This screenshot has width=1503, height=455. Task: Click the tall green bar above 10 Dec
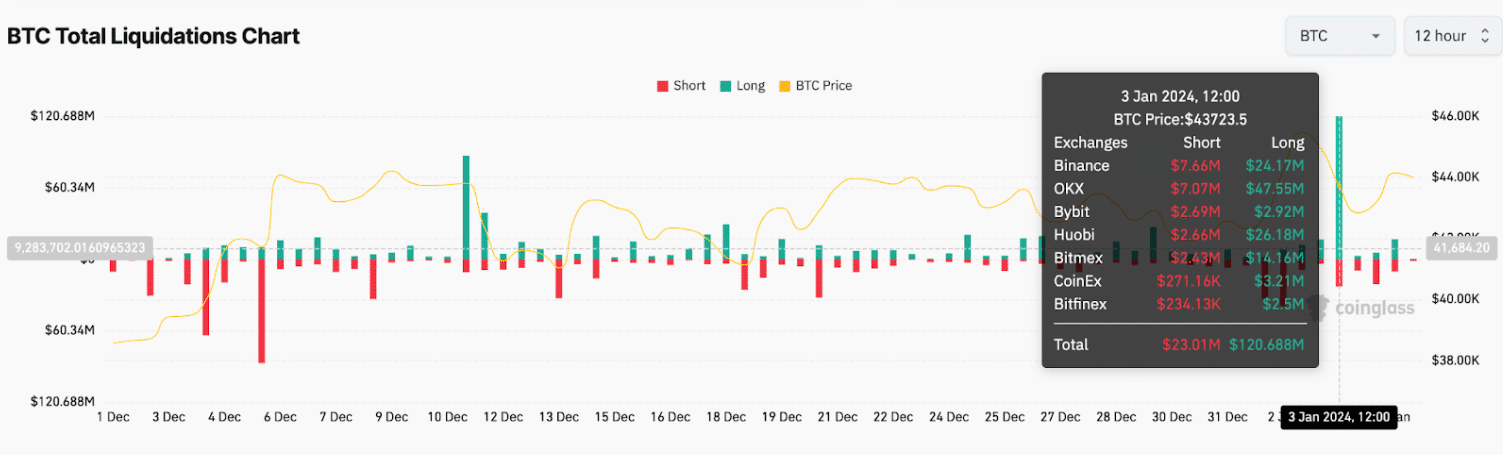(466, 205)
